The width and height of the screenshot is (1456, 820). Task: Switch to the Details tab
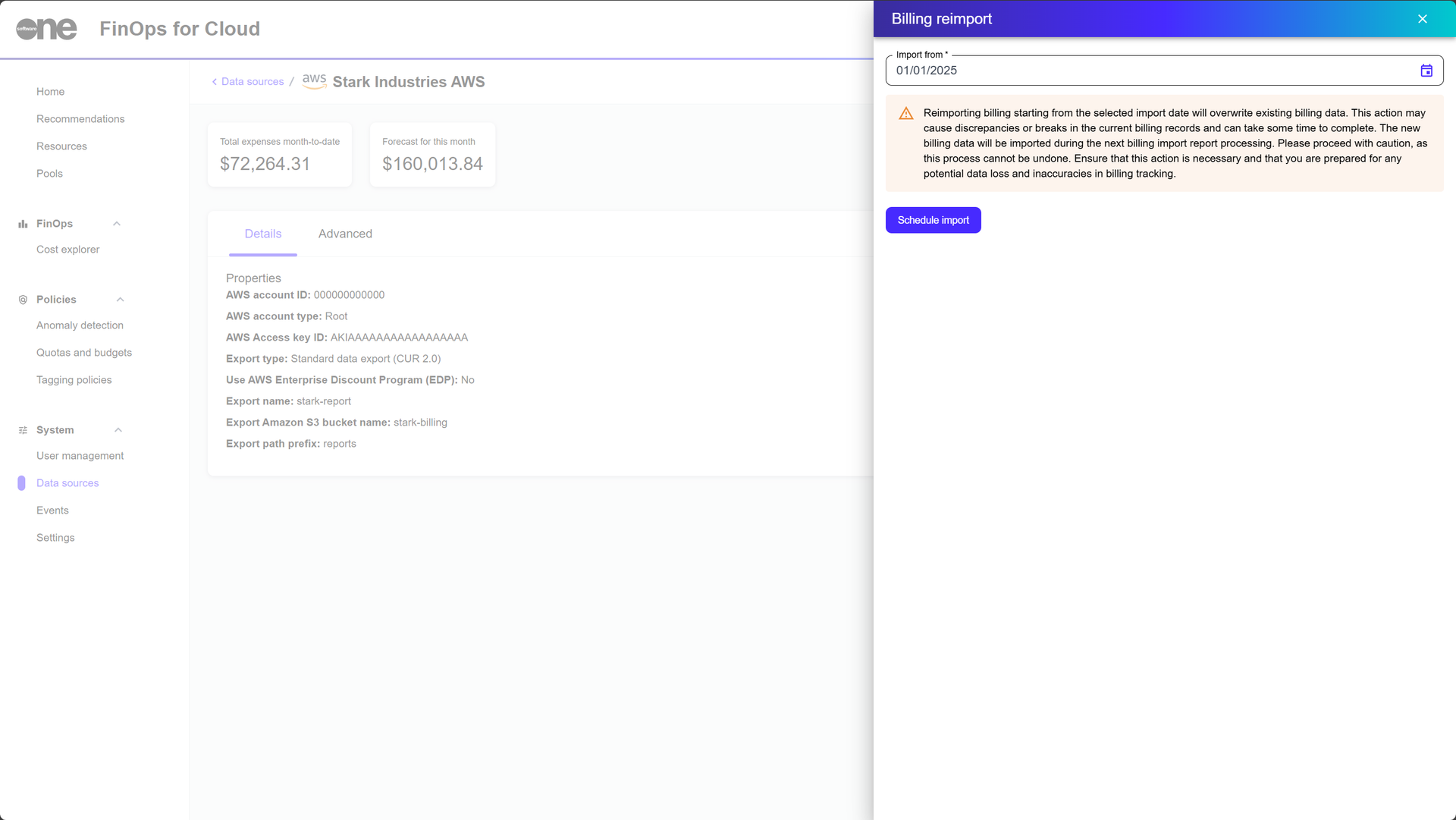tap(263, 234)
